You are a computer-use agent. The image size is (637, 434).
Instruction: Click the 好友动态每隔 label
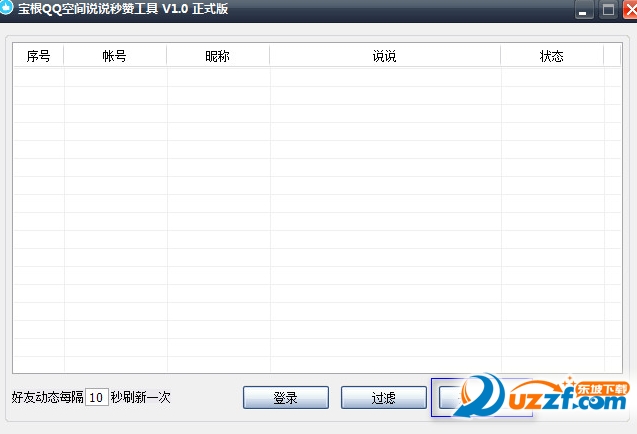tap(47, 397)
